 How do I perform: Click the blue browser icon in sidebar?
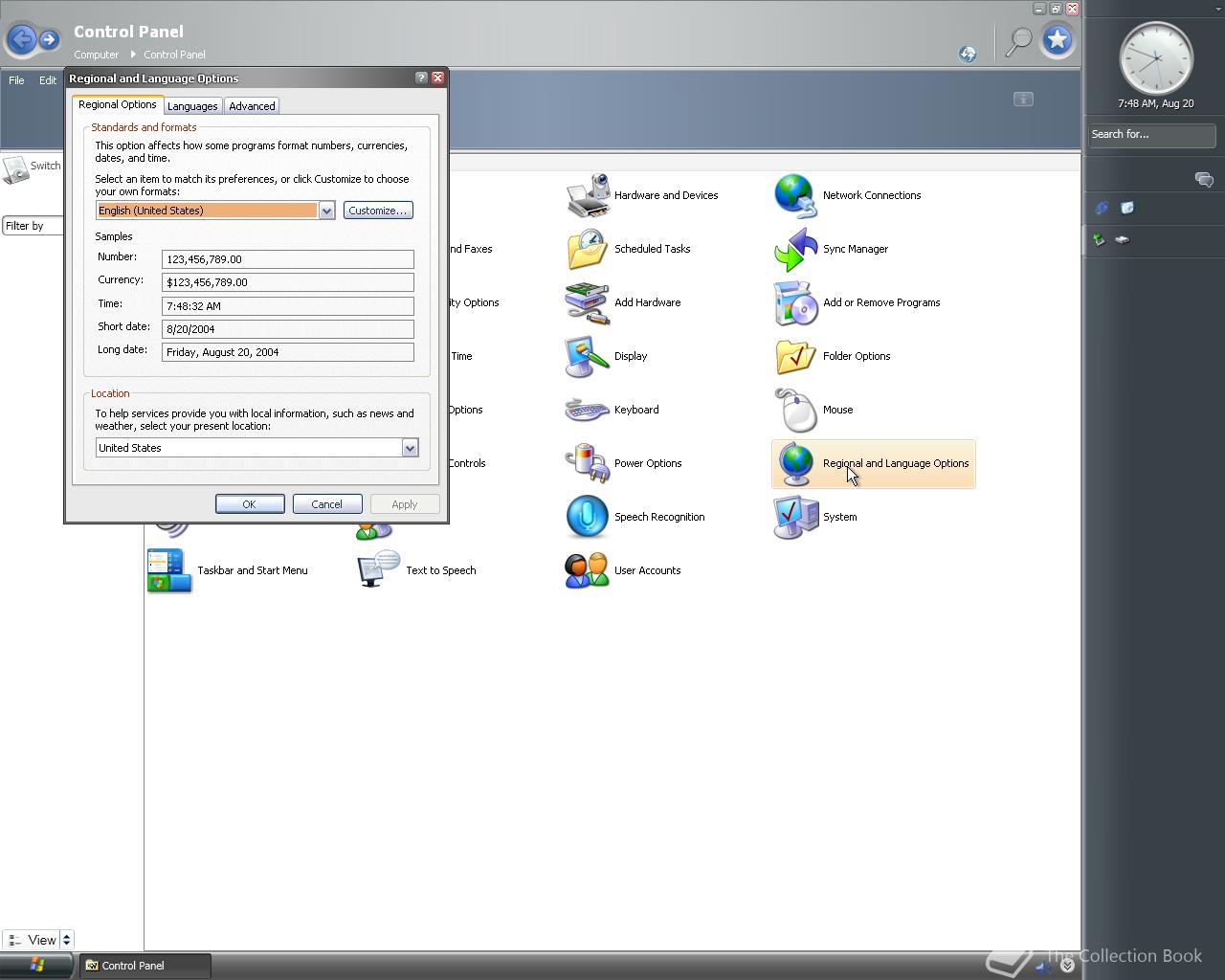pos(1102,208)
